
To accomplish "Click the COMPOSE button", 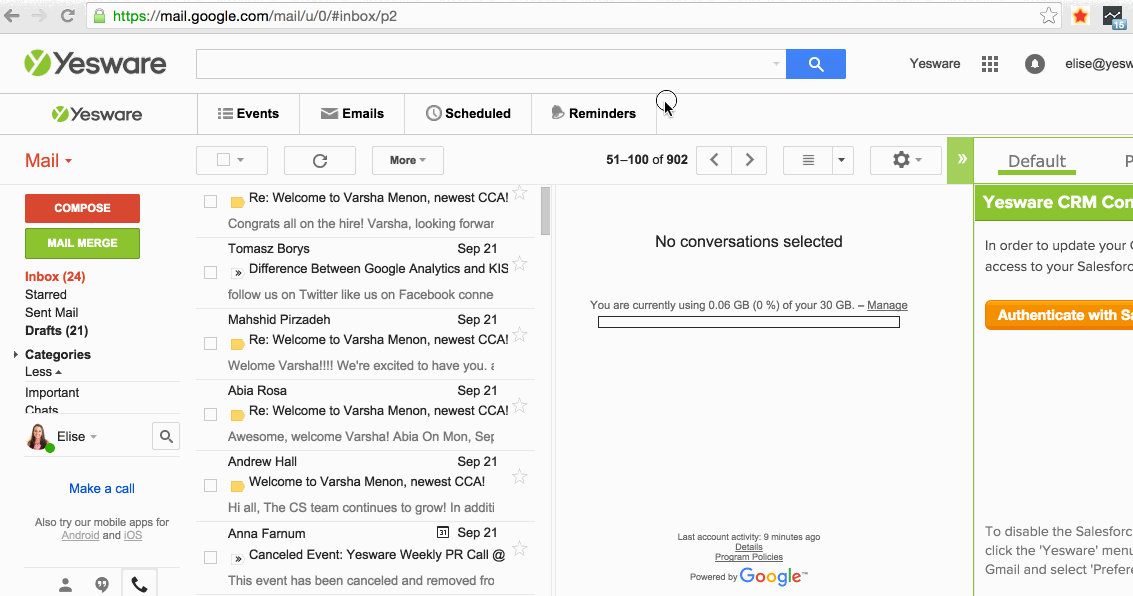I will pyautogui.click(x=82, y=208).
